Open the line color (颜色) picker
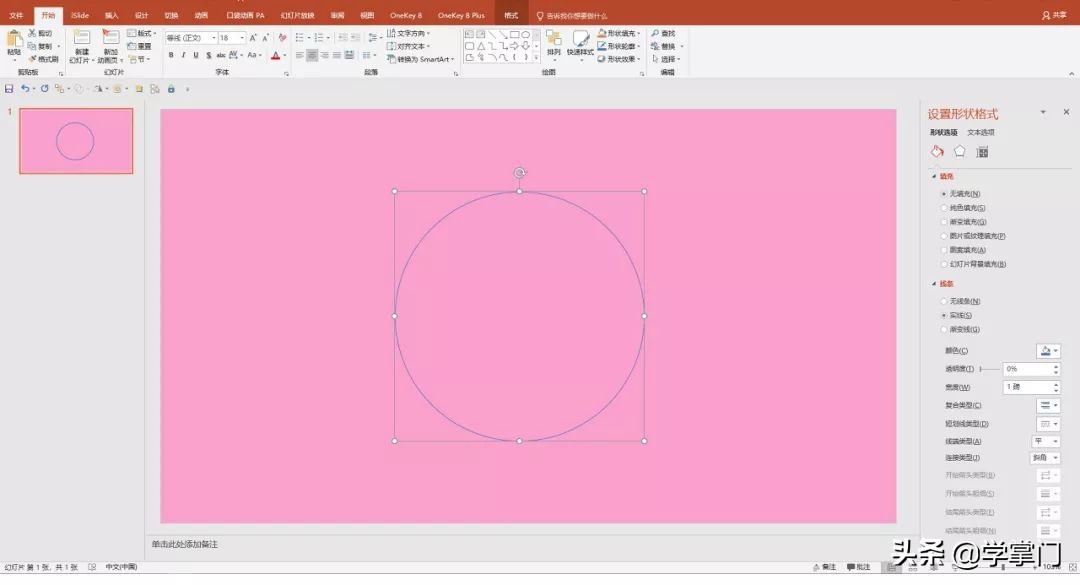This screenshot has width=1080, height=585. [1048, 351]
